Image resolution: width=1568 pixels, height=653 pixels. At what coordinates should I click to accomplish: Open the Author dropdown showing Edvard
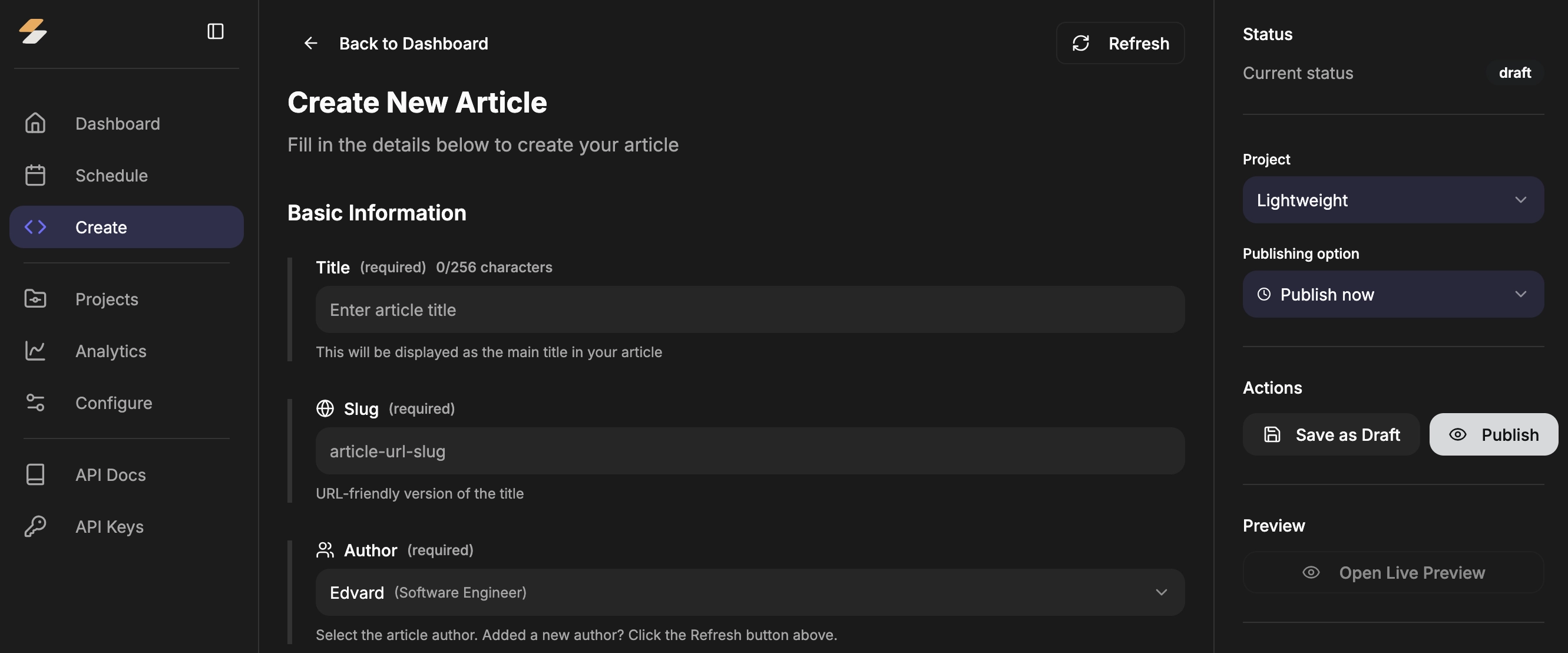[749, 592]
